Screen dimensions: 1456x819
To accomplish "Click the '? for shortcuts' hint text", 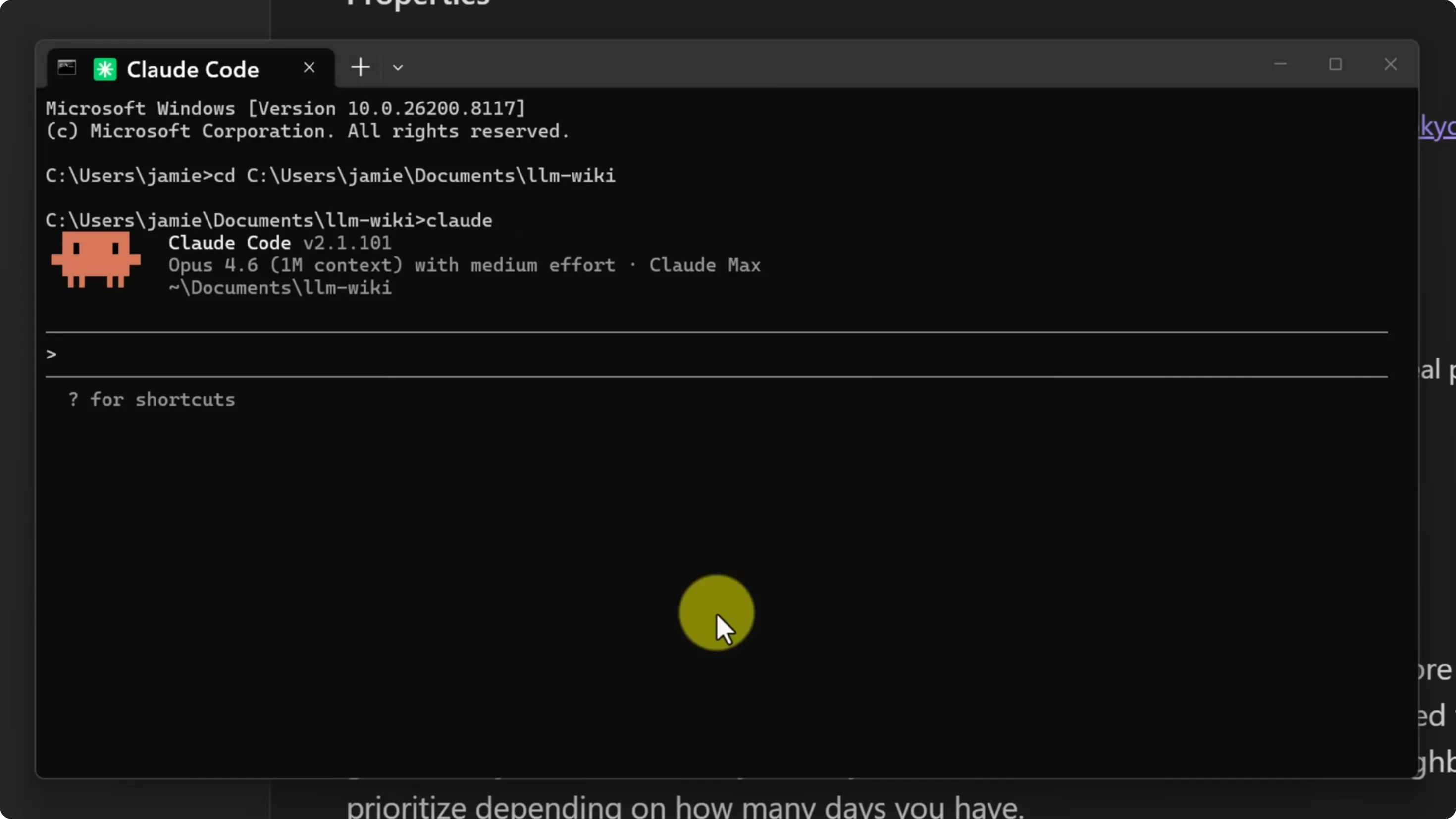I will pyautogui.click(x=152, y=399).
